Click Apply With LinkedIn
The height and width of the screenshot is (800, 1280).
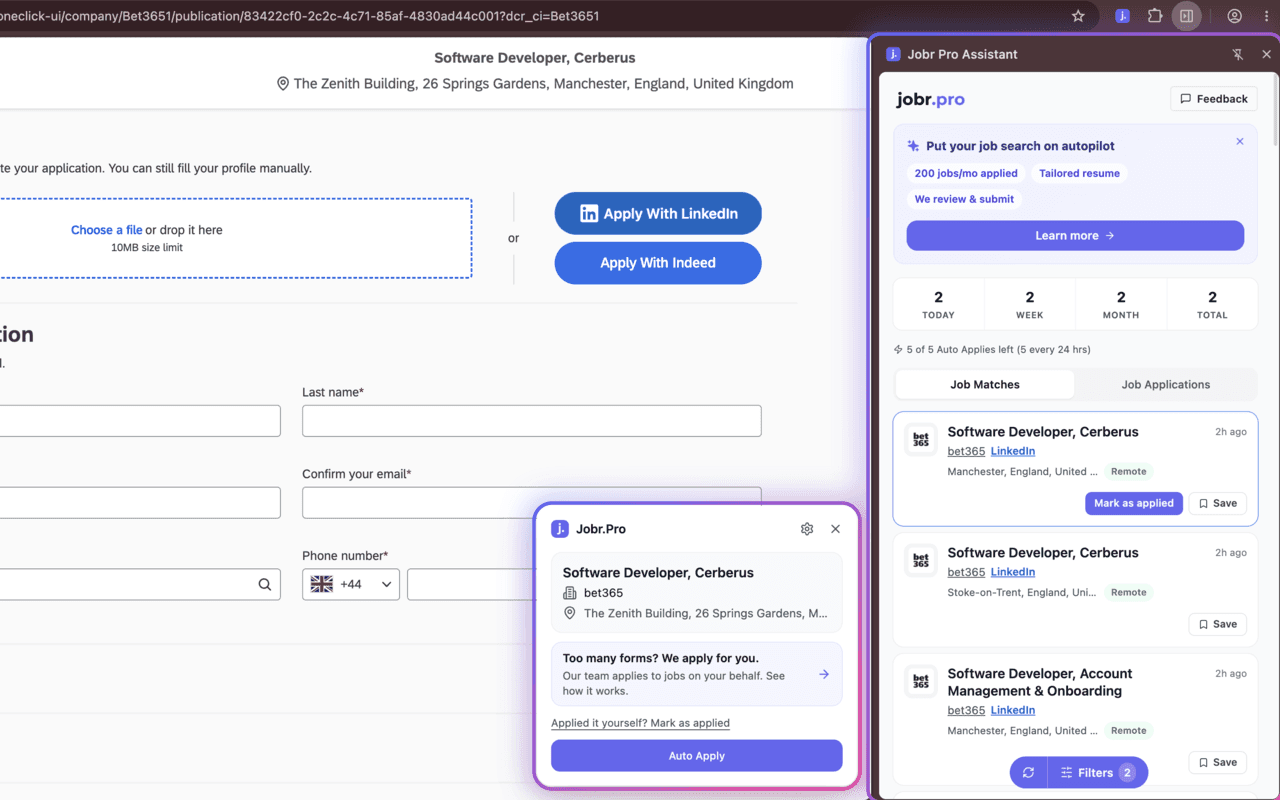(658, 214)
